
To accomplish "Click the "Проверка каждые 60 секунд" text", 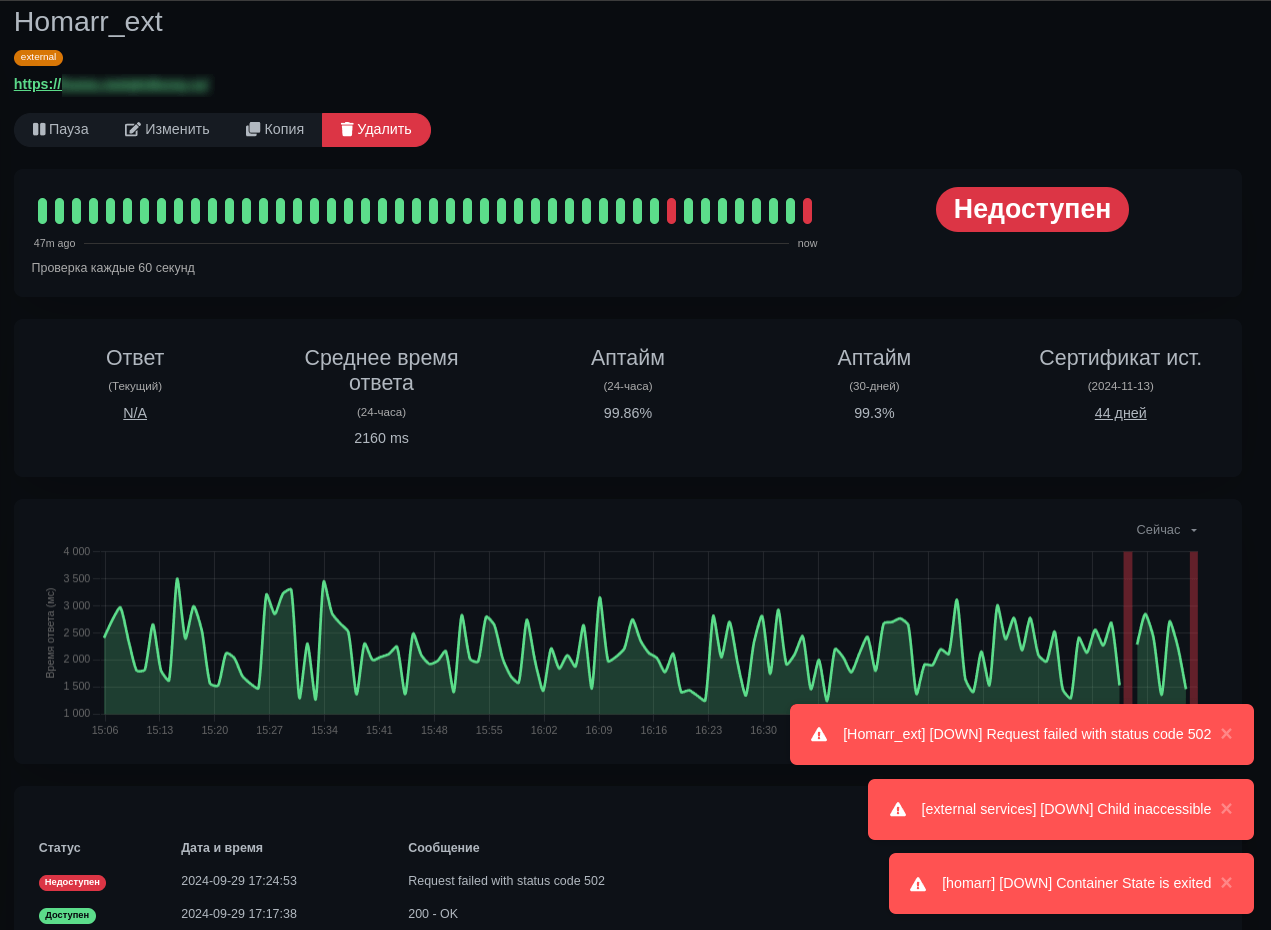I will tap(113, 268).
